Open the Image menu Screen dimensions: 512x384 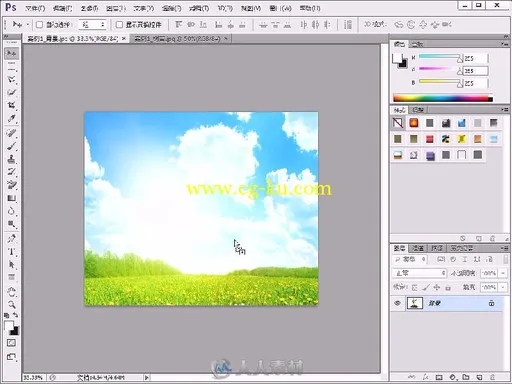pos(89,8)
